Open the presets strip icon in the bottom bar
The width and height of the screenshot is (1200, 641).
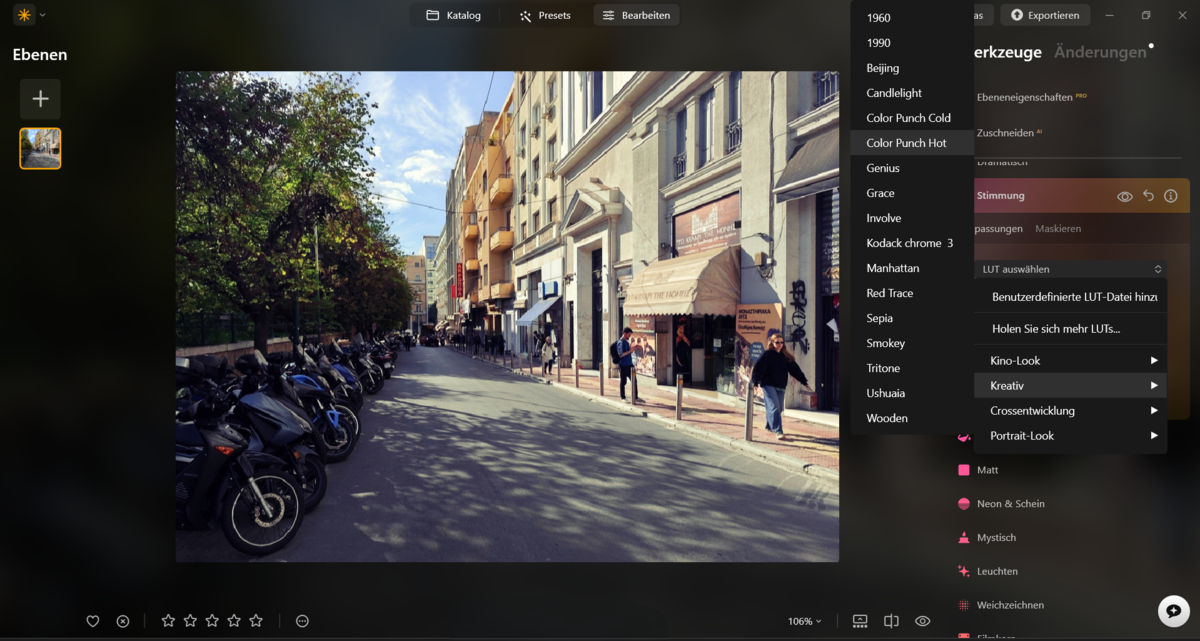coord(860,621)
